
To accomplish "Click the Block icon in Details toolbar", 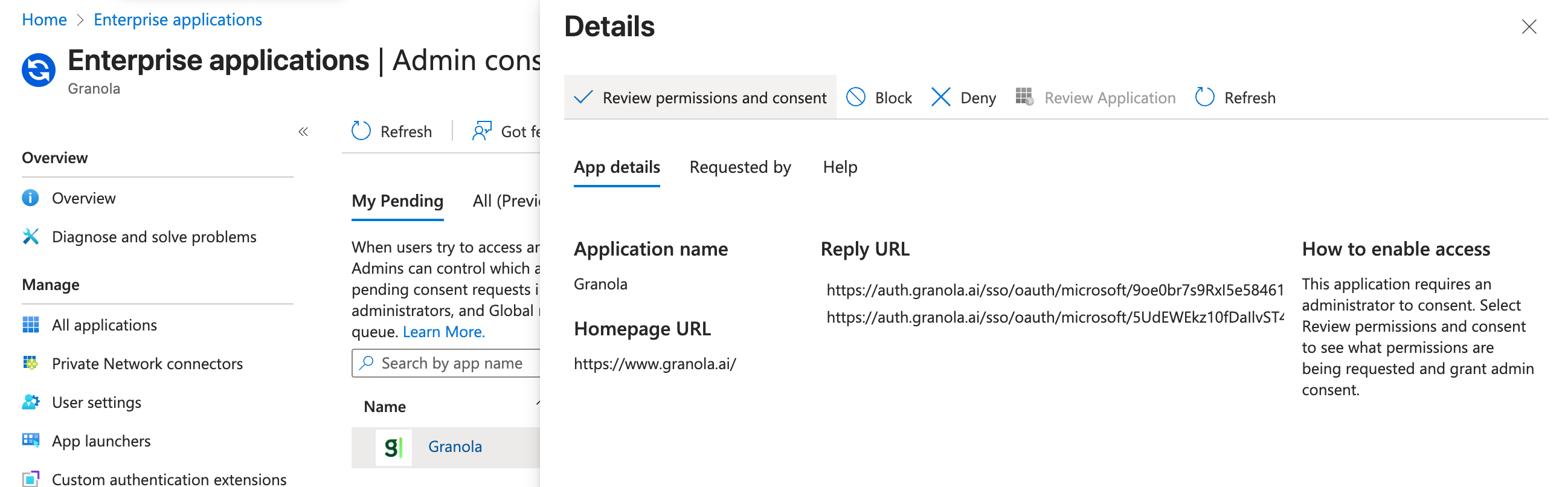I will pyautogui.click(x=855, y=97).
